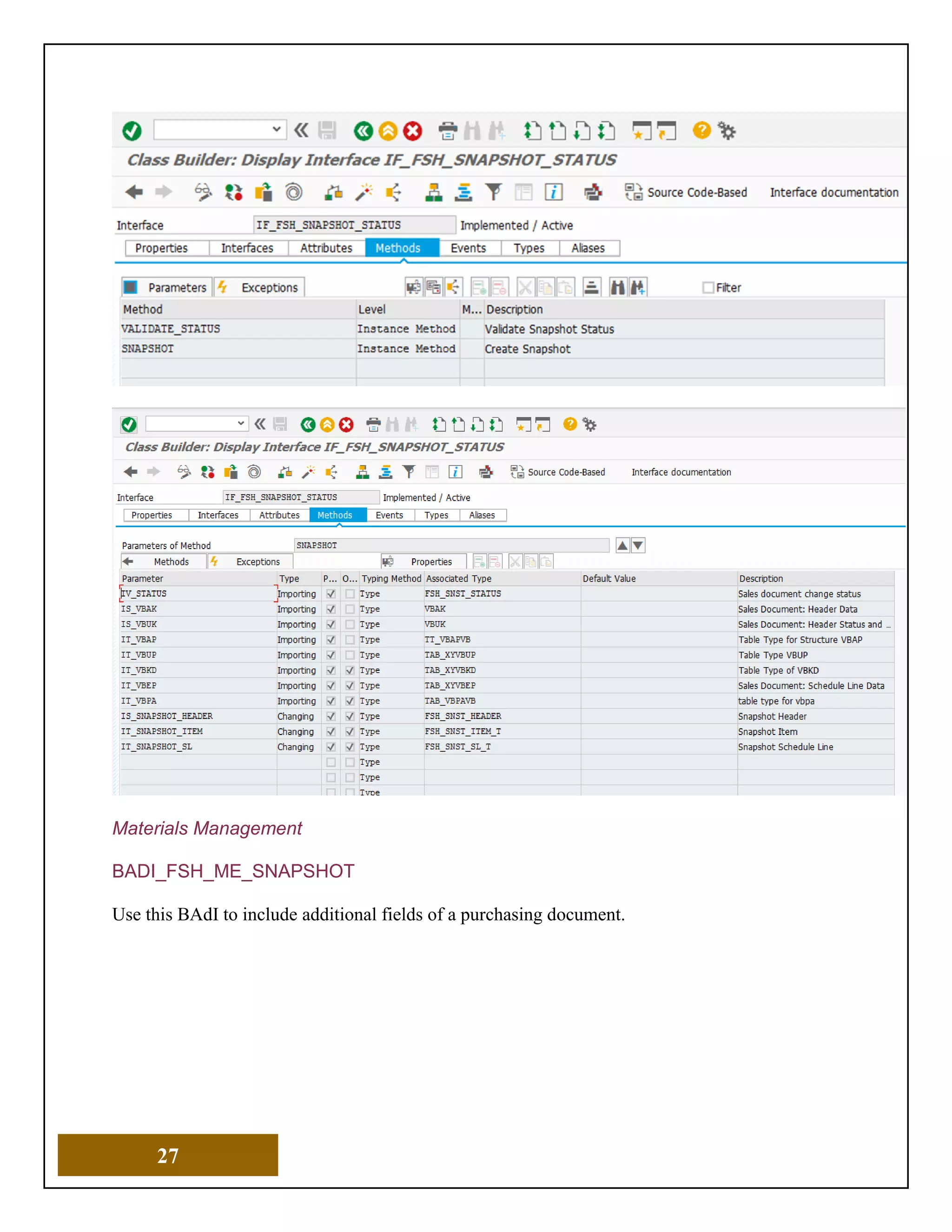Click Interface documentation in upper toolbar
This screenshot has width=952, height=1232.
[x=834, y=192]
